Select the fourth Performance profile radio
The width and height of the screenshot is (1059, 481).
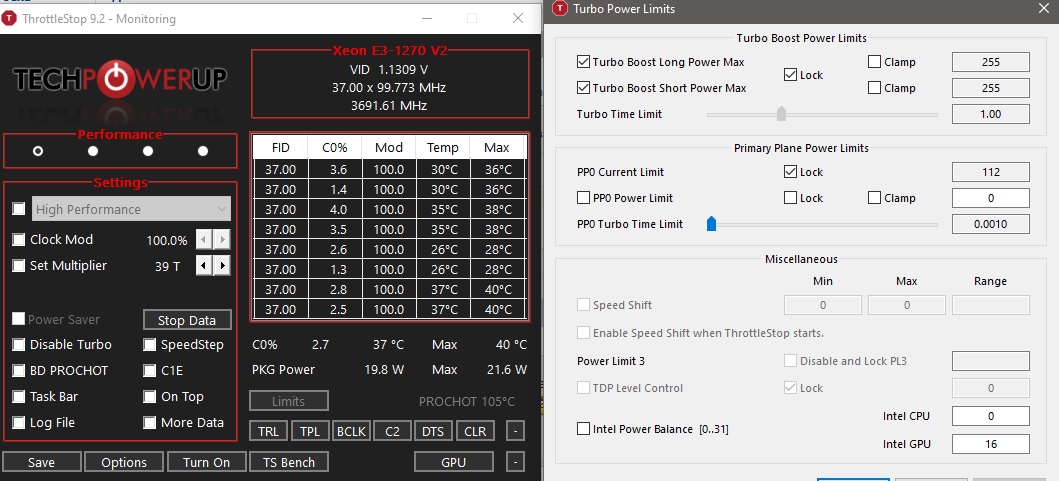click(203, 151)
